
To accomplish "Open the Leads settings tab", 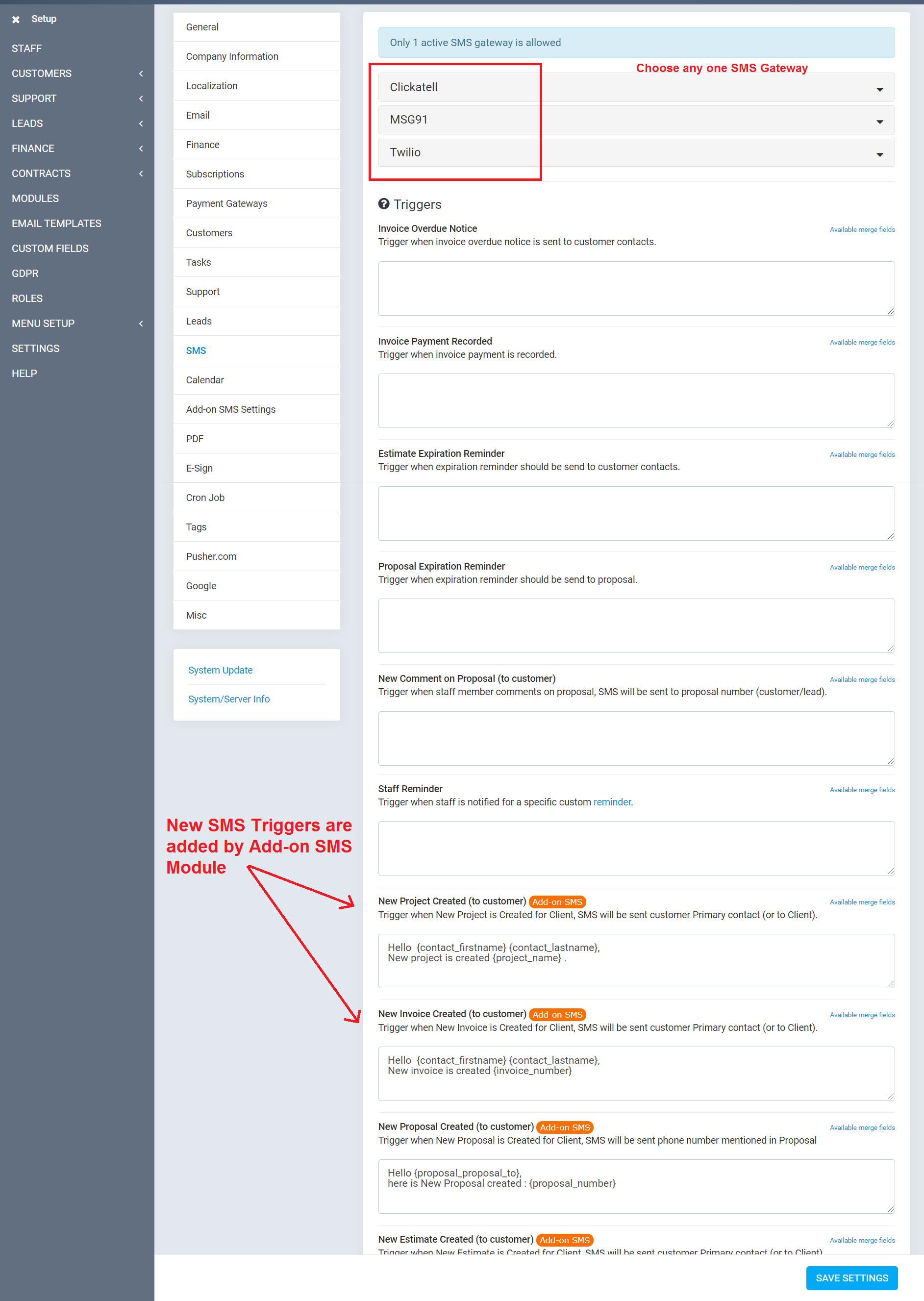I will 256,322.
